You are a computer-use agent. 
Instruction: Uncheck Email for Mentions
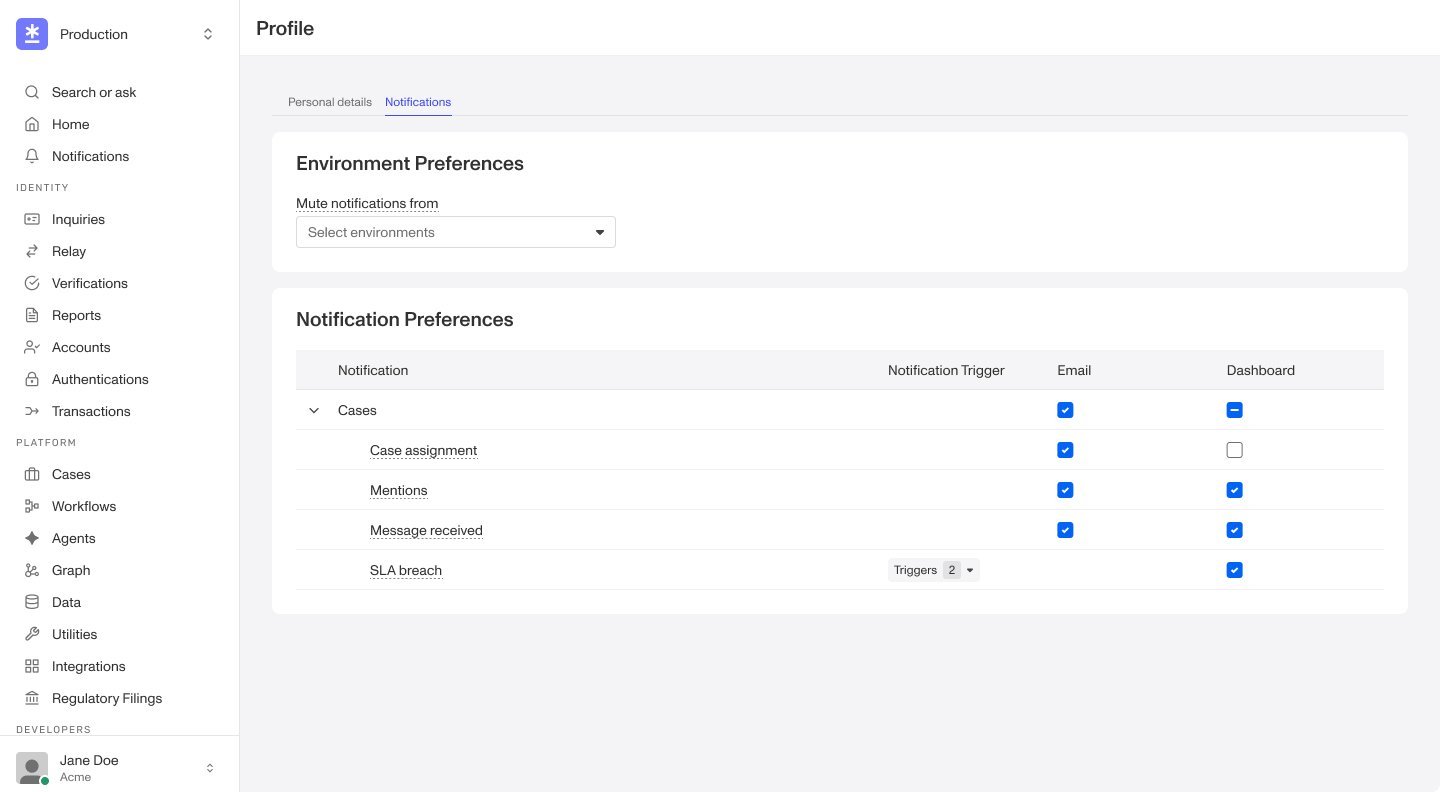[1065, 490]
